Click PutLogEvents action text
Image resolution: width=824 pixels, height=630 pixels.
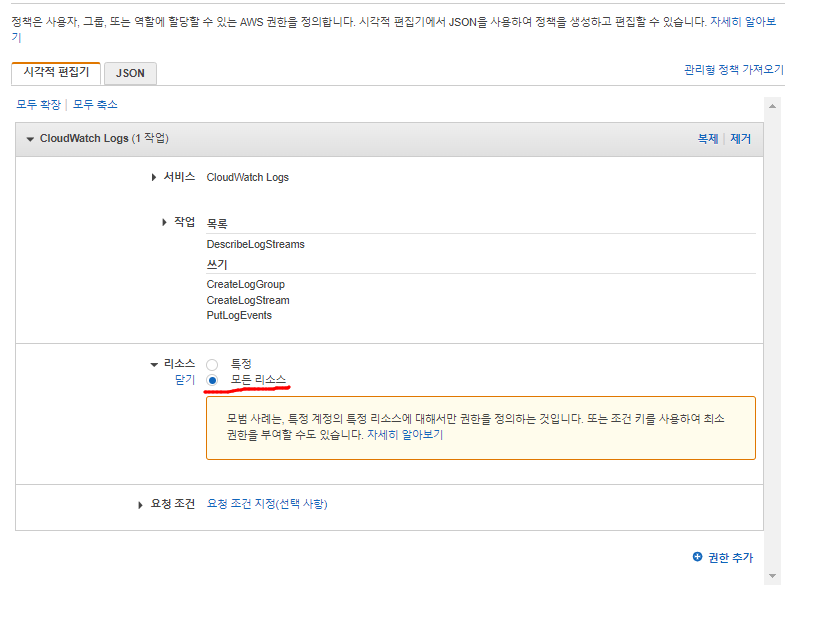[239, 315]
